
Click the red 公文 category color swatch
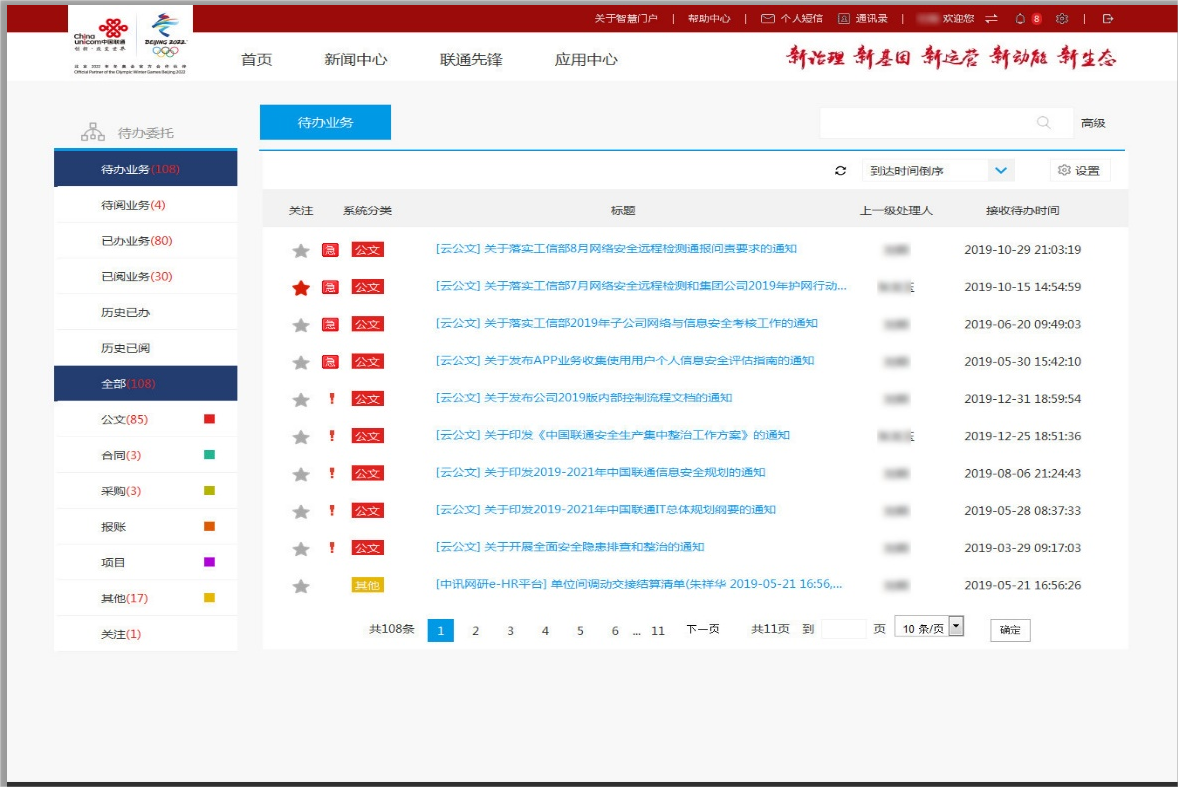point(209,419)
